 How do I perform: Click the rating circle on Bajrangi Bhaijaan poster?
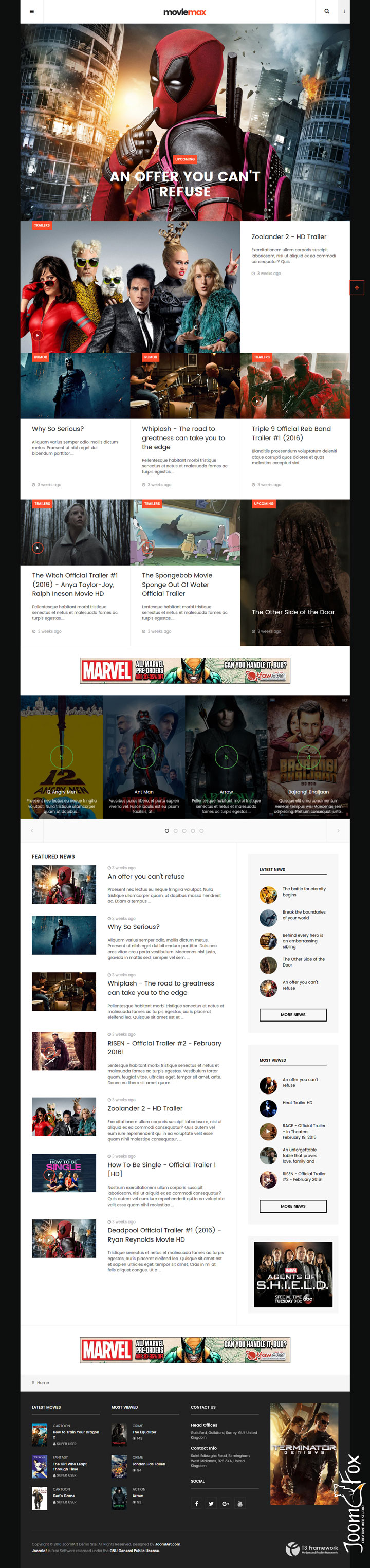(308, 757)
